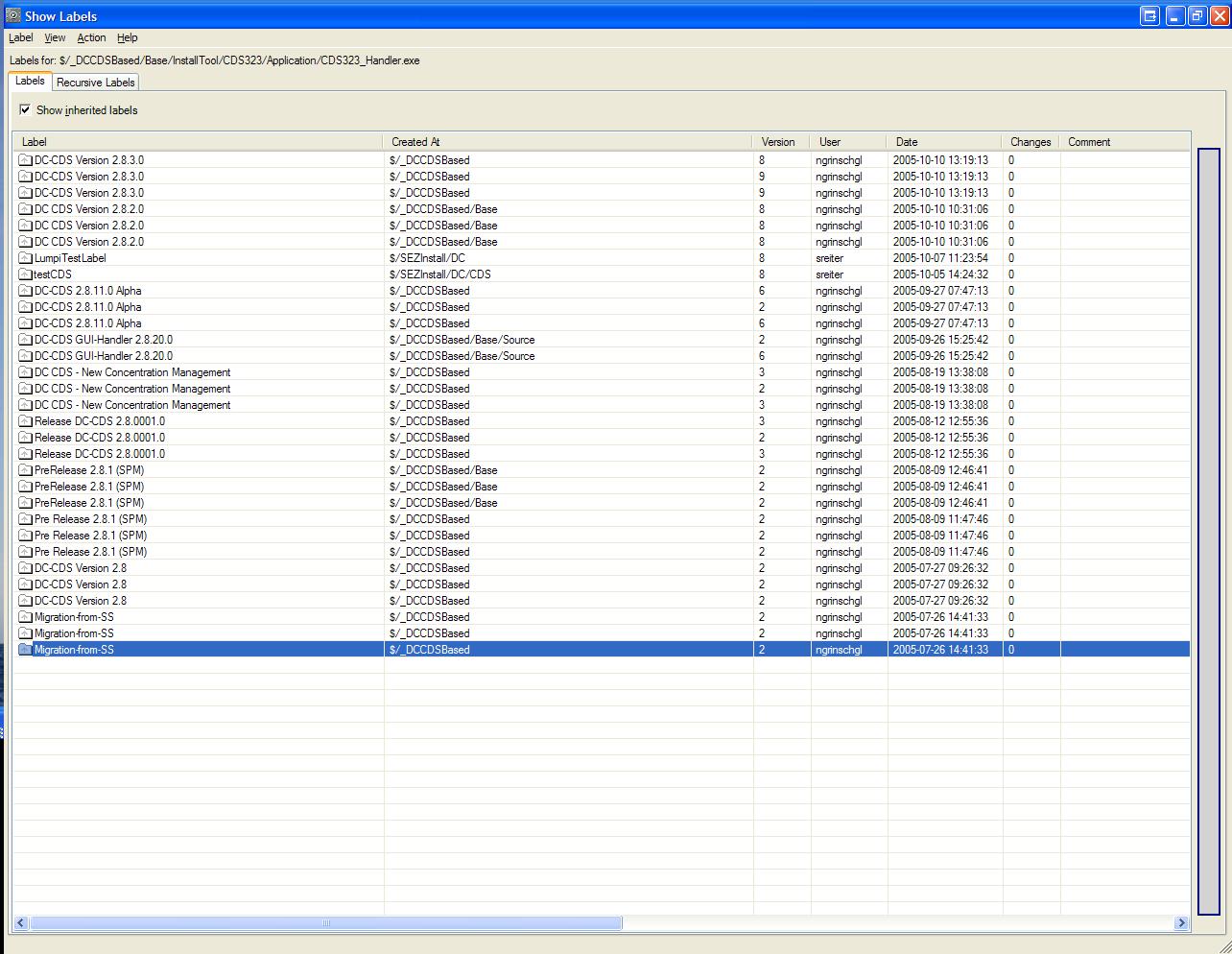1232x954 pixels.
Task: Click the icon of the highlighted Migration-from-SS row
Action: point(26,650)
